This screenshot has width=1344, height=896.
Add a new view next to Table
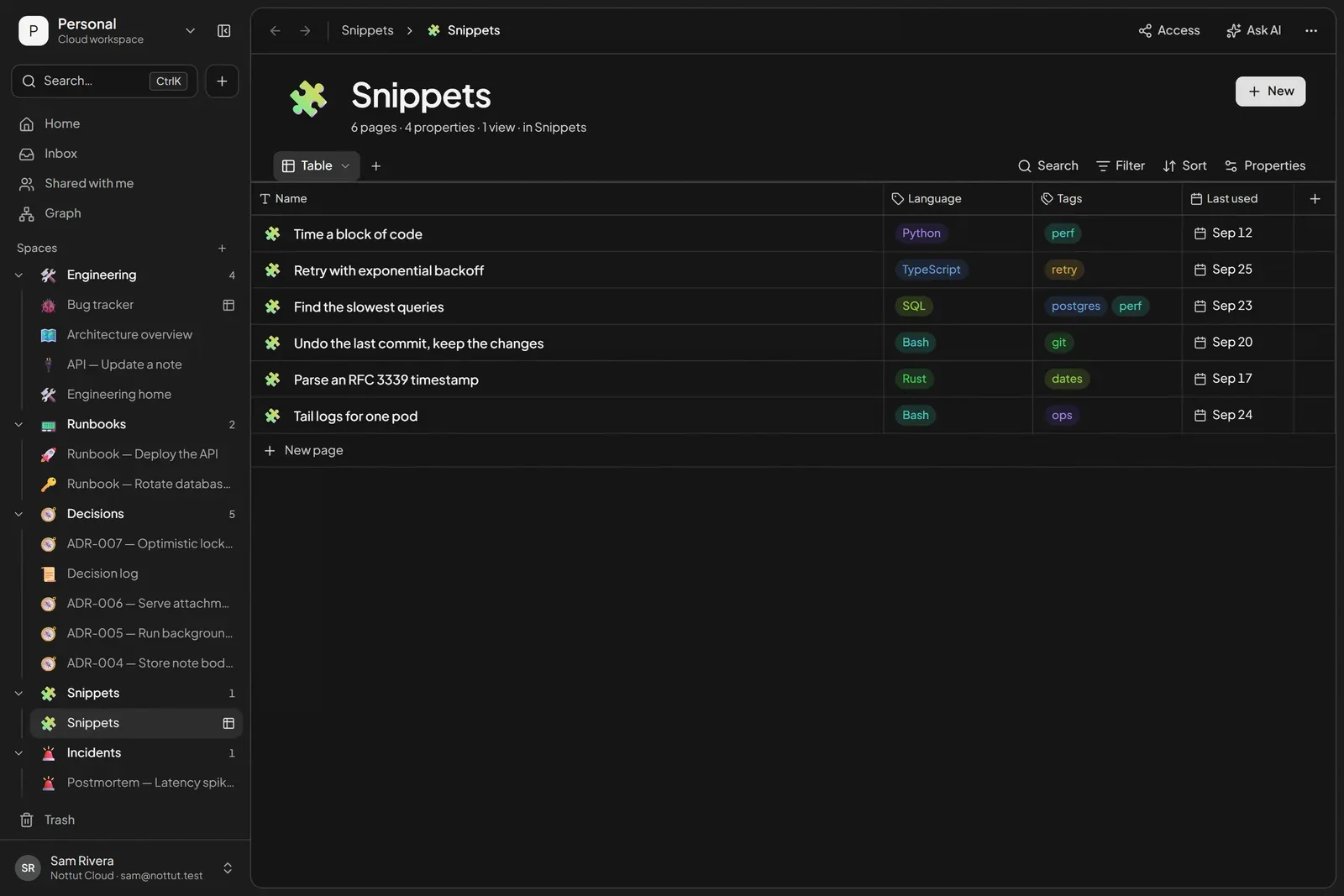(376, 166)
